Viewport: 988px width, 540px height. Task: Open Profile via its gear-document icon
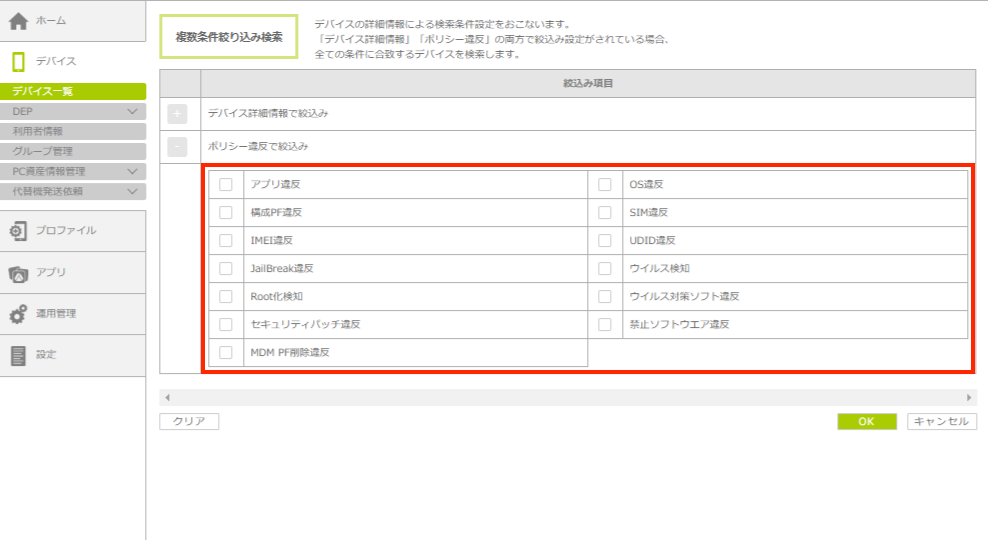(x=18, y=231)
